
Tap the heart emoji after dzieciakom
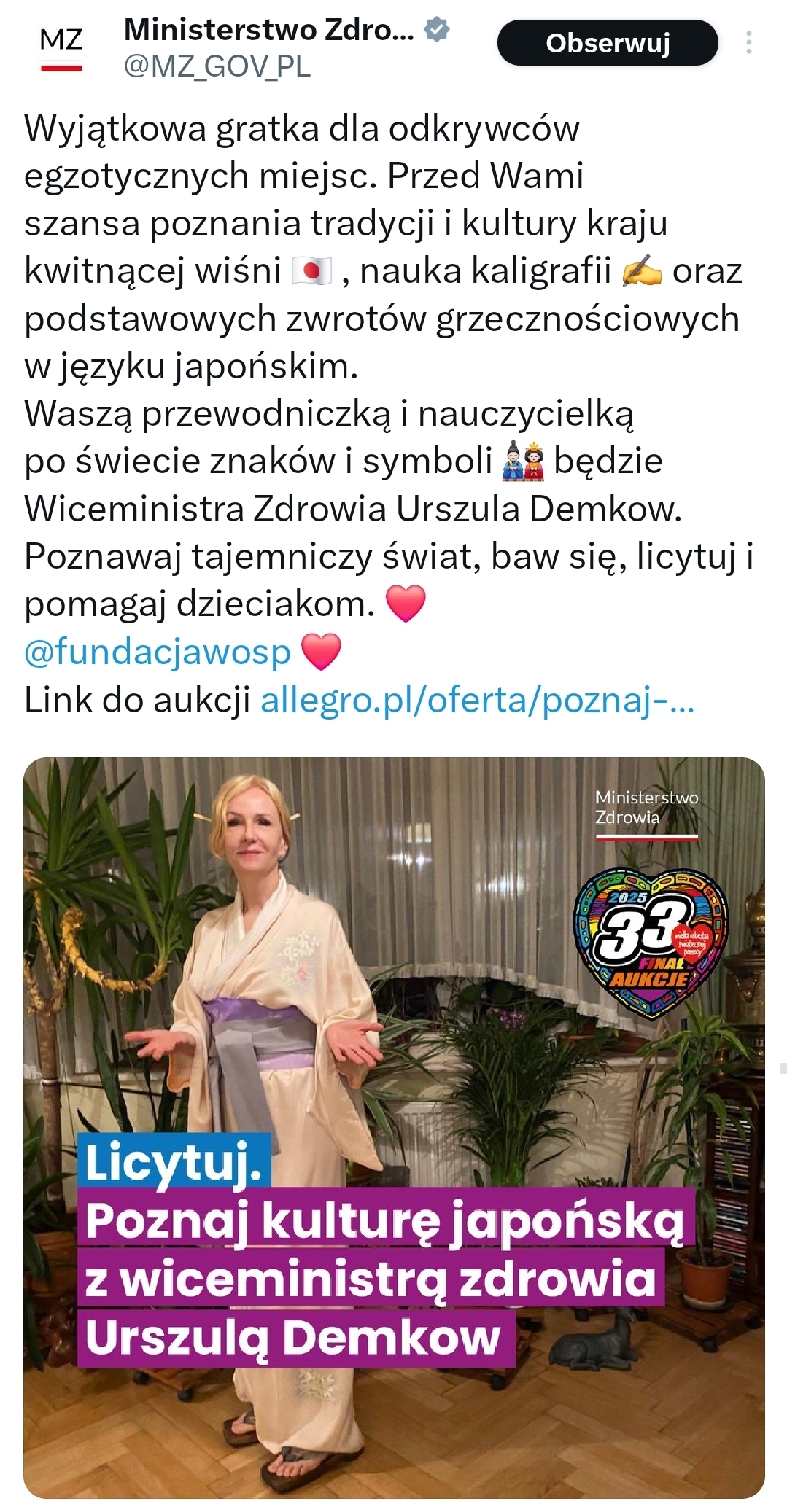(406, 604)
